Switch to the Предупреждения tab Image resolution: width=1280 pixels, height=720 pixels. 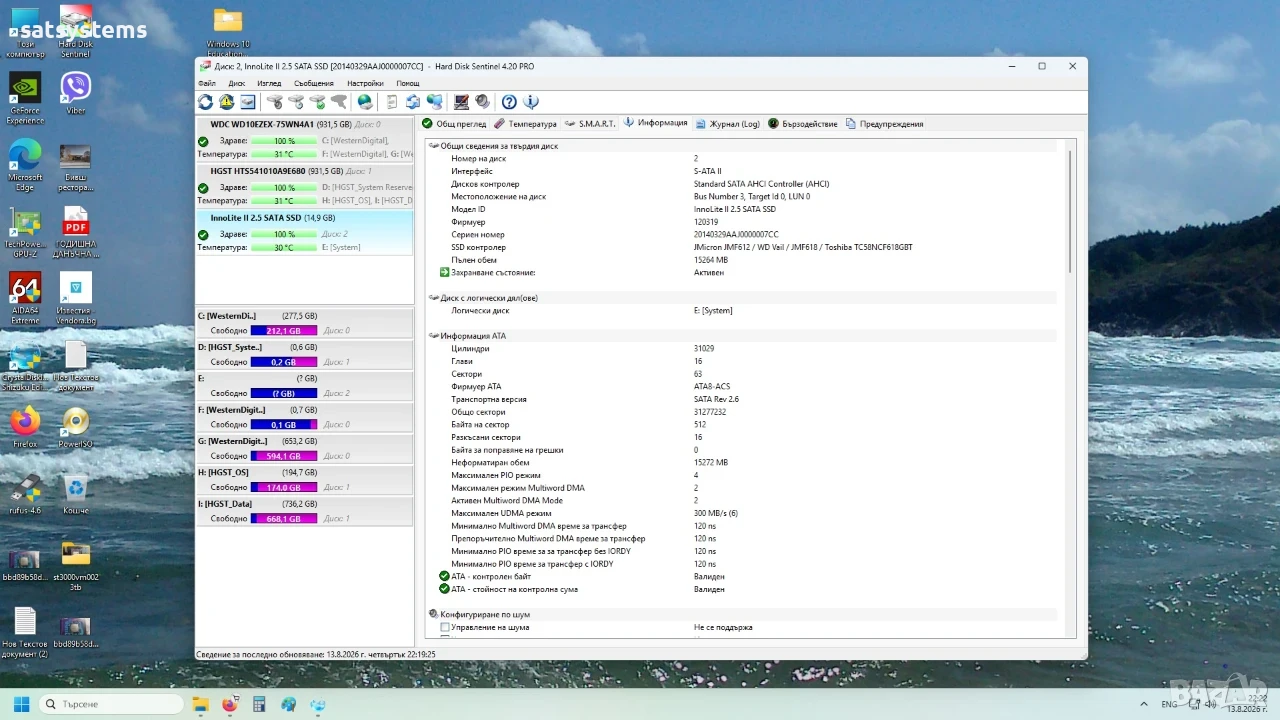884,124
